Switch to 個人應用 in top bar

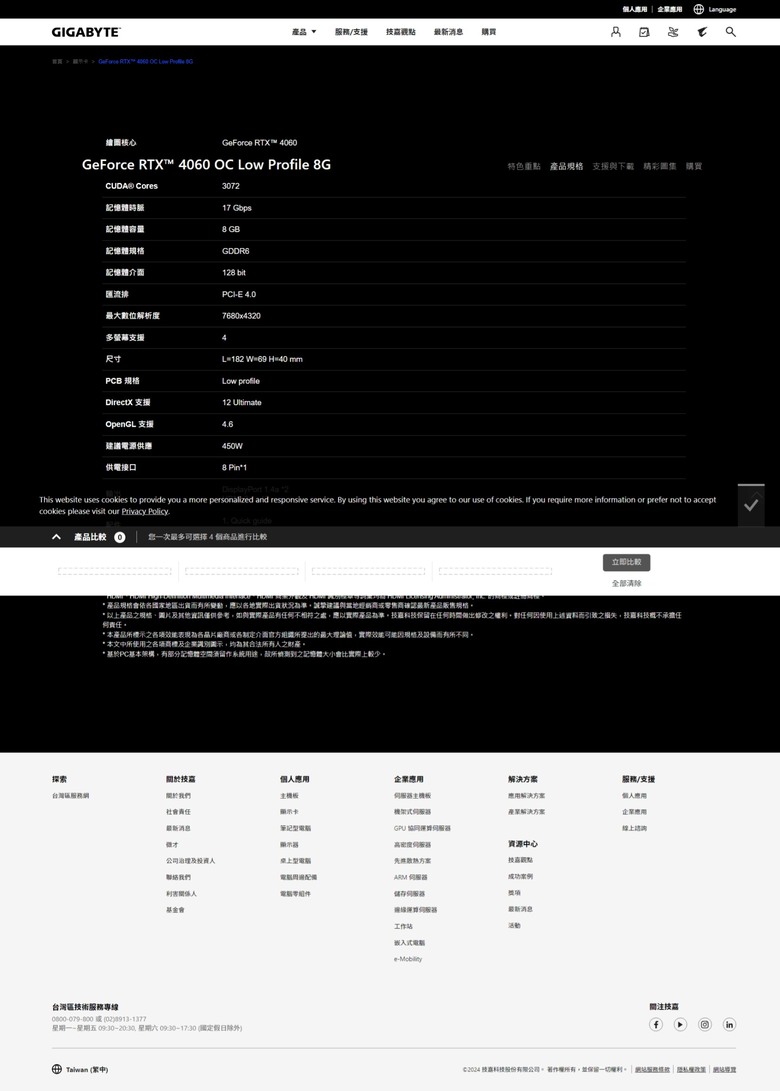tap(635, 10)
